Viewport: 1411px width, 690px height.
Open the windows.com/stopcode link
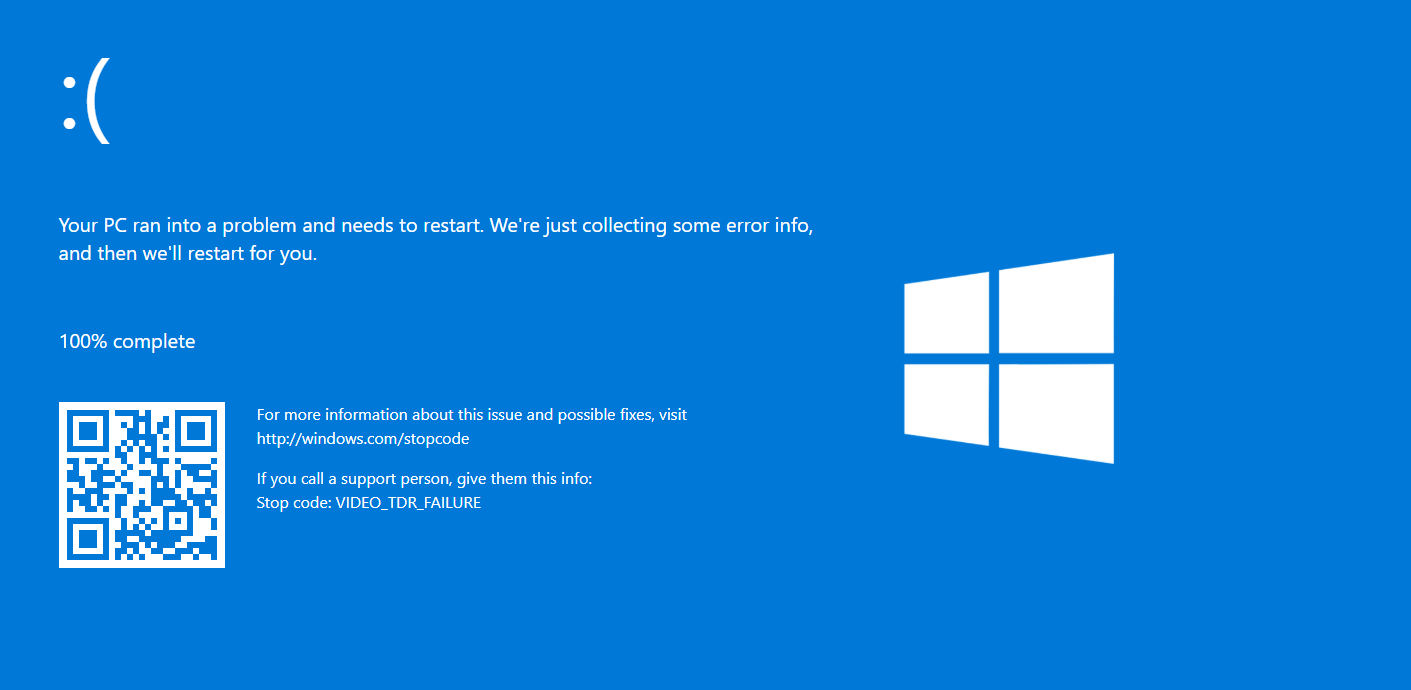coord(363,439)
